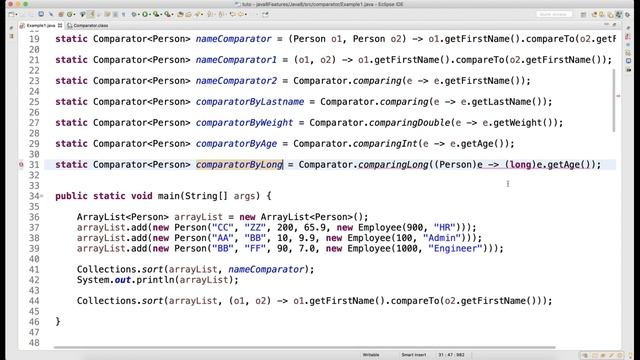
Task: Click the last icon in the bottom-right corner
Action: [x=631, y=356]
